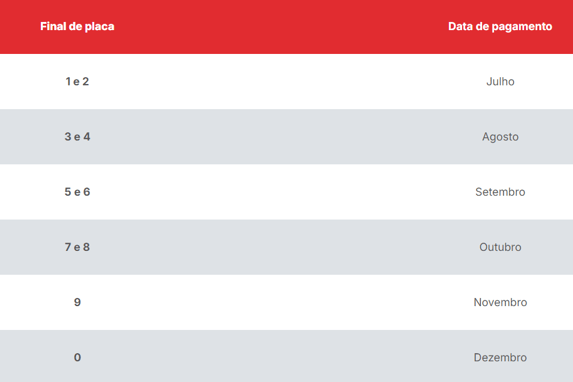Viewport: 573px width, 382px height.
Task: Click the 'Final de placa' column header
Action: click(x=77, y=26)
